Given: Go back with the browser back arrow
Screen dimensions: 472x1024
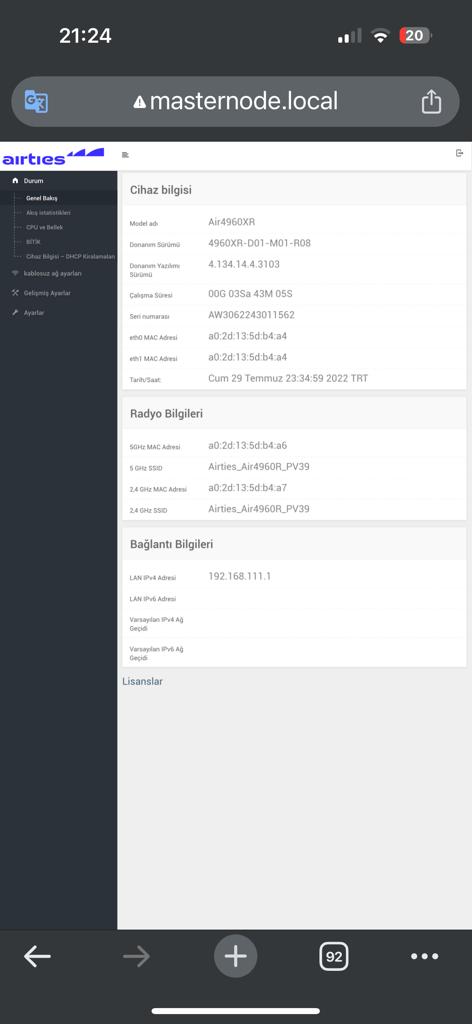Looking at the screenshot, I should click(37, 957).
